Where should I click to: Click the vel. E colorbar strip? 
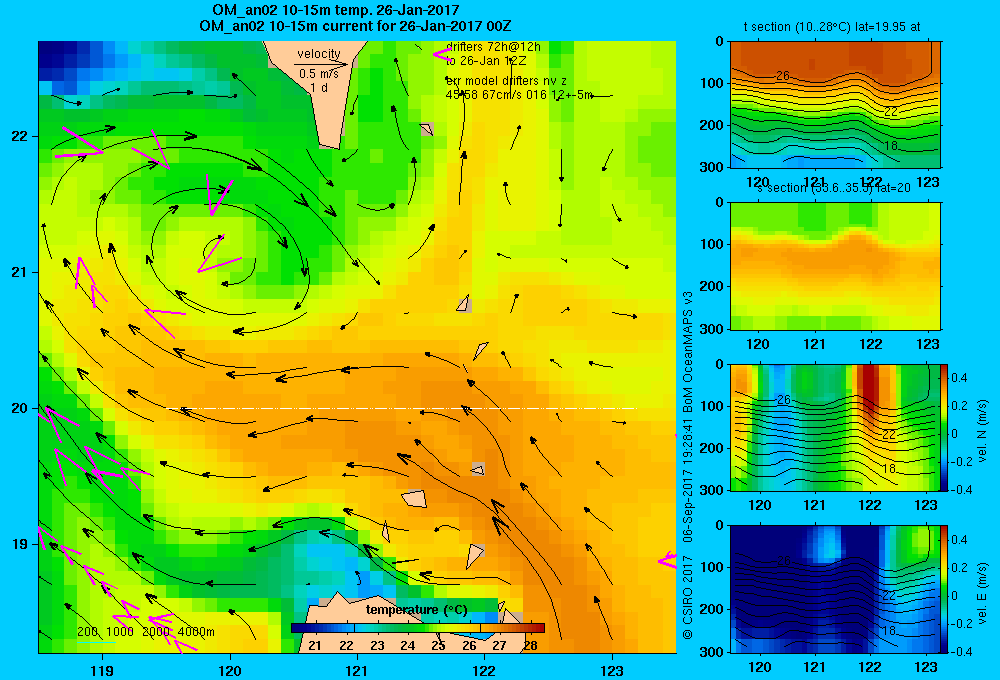(x=944, y=589)
